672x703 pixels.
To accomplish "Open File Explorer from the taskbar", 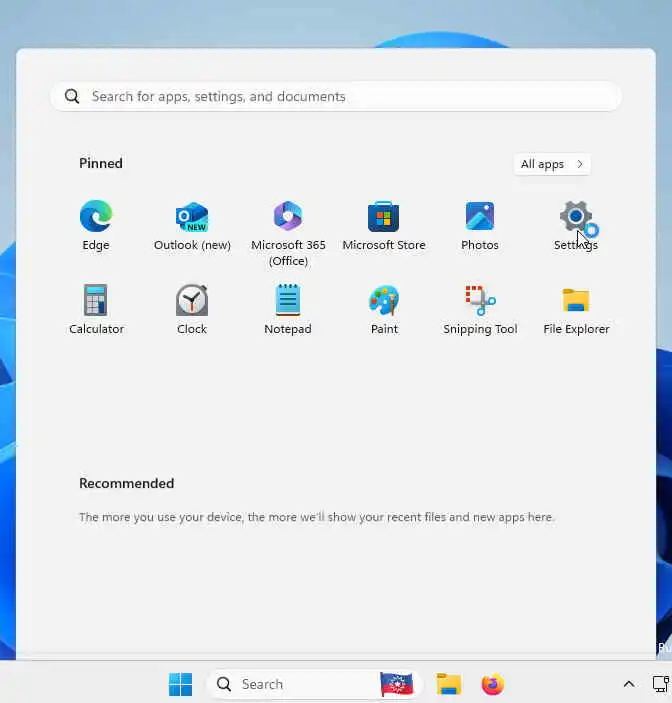I will (x=449, y=684).
